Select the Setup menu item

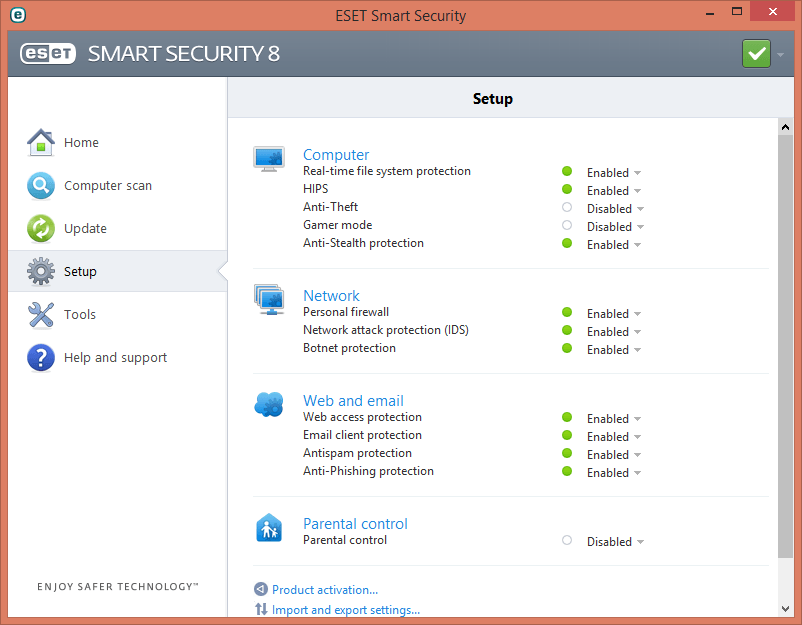click(118, 271)
